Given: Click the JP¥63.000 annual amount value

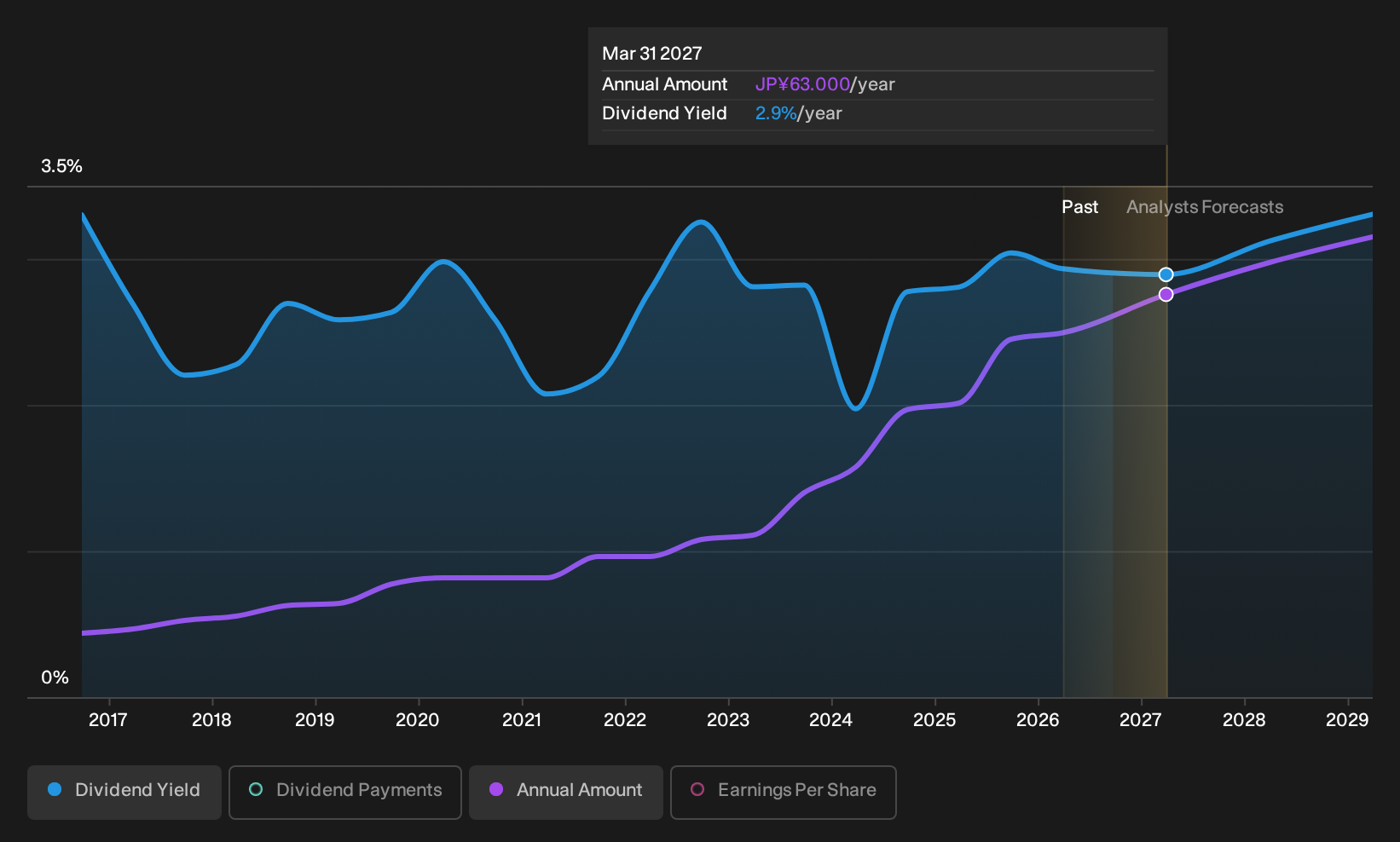Looking at the screenshot, I should [802, 84].
